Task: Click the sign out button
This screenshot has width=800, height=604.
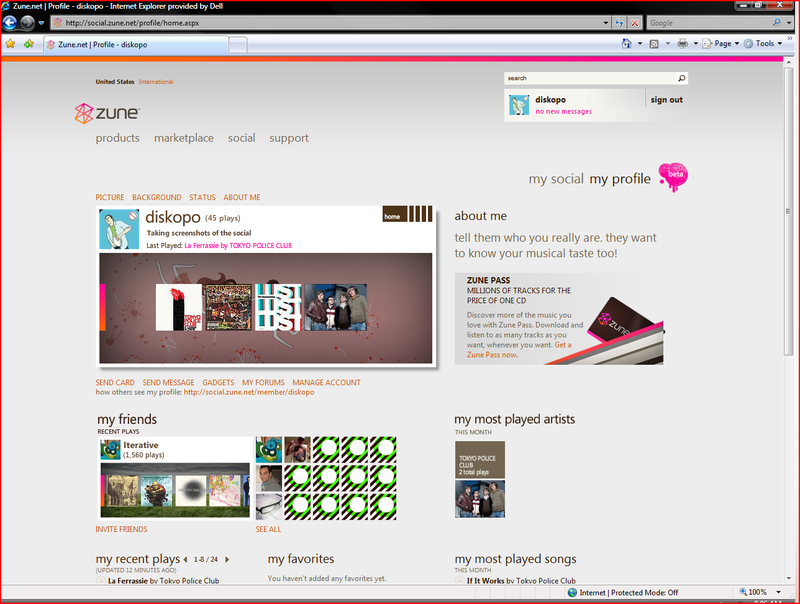Action: (666, 100)
